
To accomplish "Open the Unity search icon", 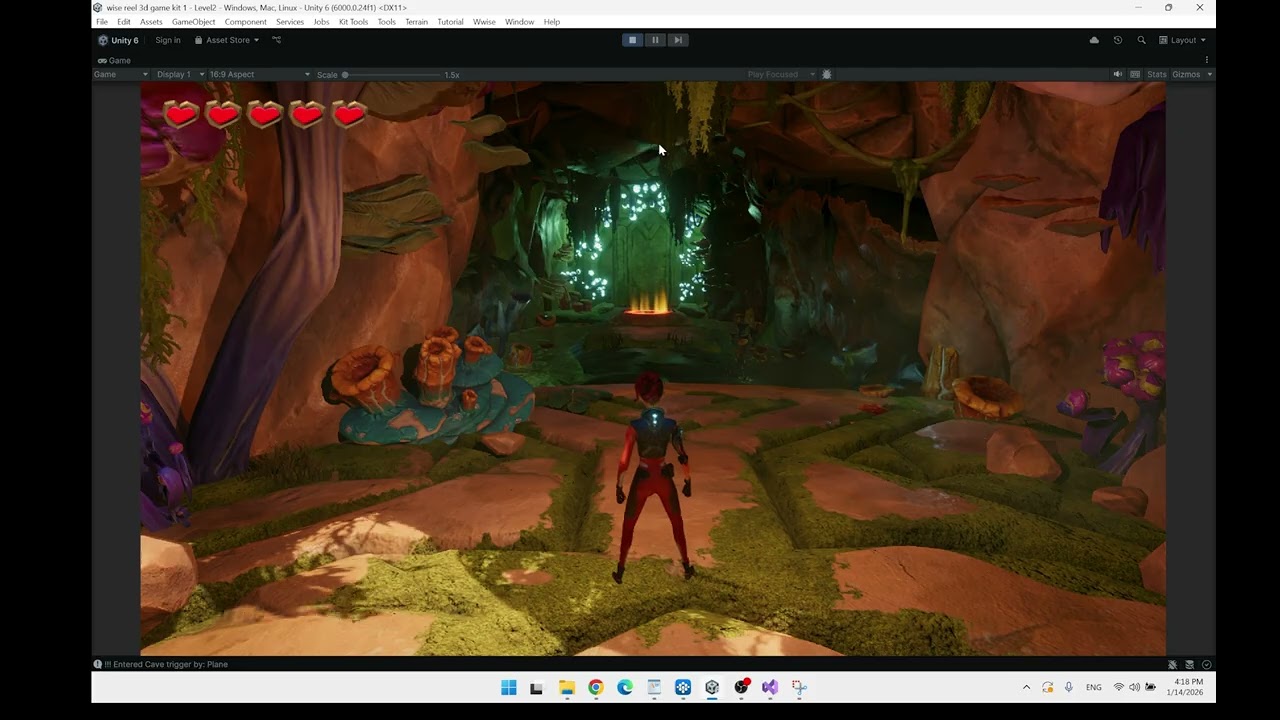I will click(1141, 40).
